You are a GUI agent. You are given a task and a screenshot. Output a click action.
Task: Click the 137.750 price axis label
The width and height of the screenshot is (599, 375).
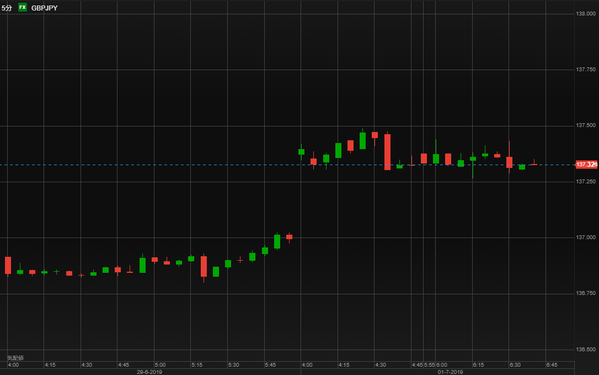pyautogui.click(x=586, y=70)
